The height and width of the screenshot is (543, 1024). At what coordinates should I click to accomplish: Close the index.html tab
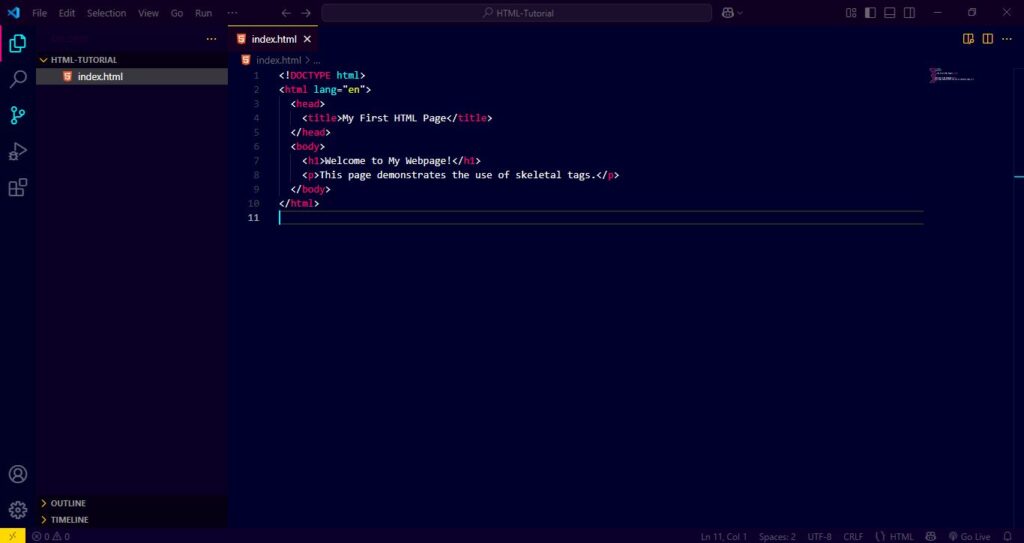pyautogui.click(x=308, y=39)
